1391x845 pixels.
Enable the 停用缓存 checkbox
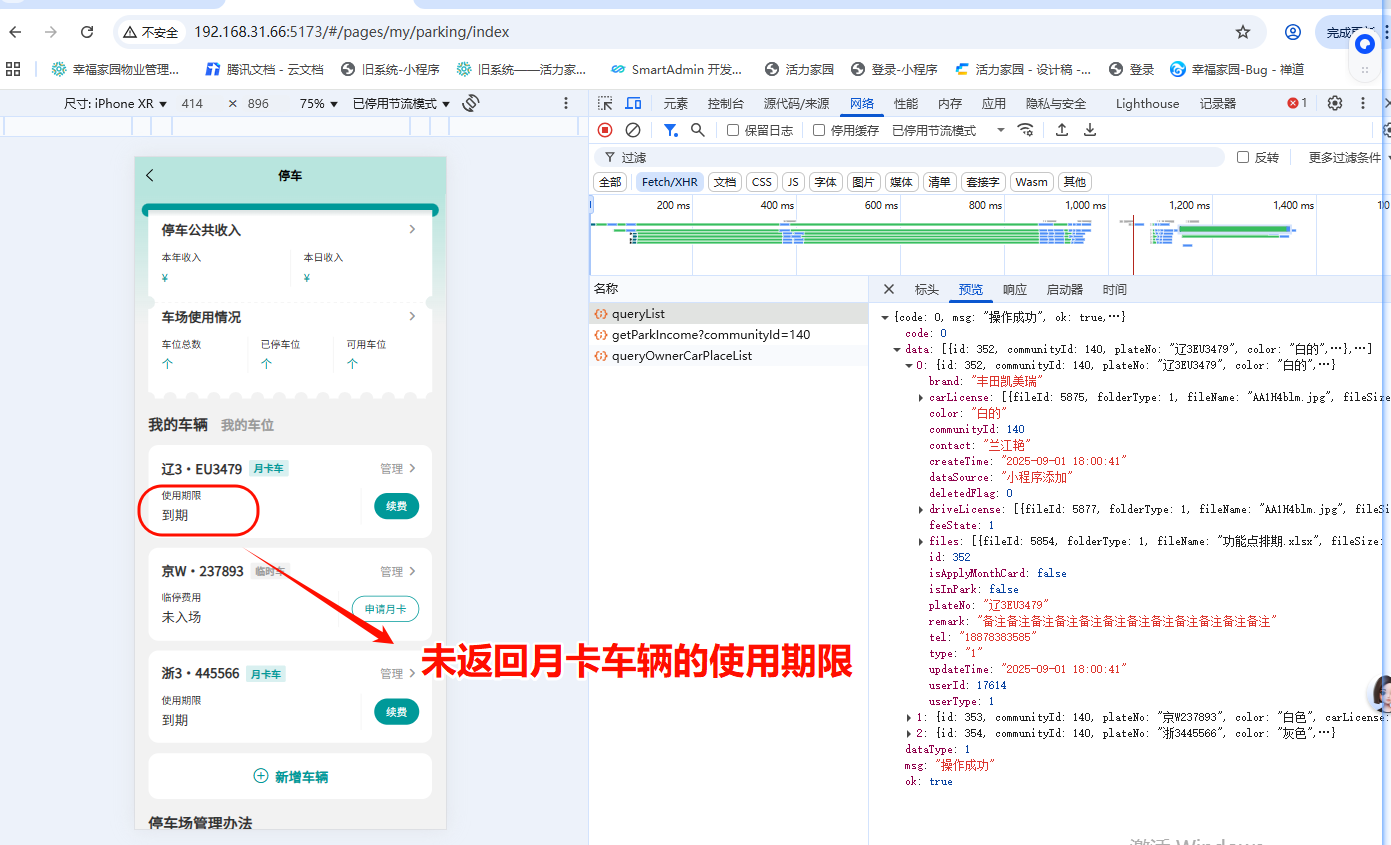click(819, 130)
